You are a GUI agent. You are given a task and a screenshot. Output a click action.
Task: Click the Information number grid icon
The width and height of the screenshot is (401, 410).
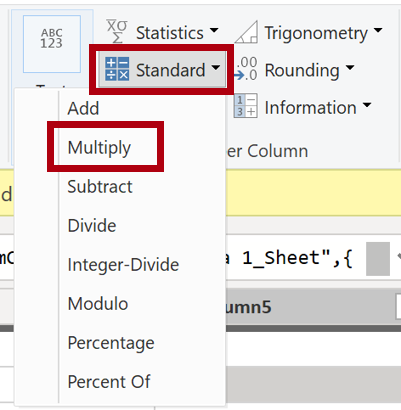point(246,106)
